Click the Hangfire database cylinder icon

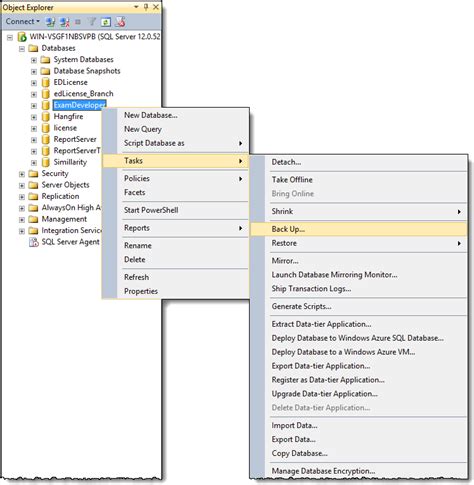(46, 117)
